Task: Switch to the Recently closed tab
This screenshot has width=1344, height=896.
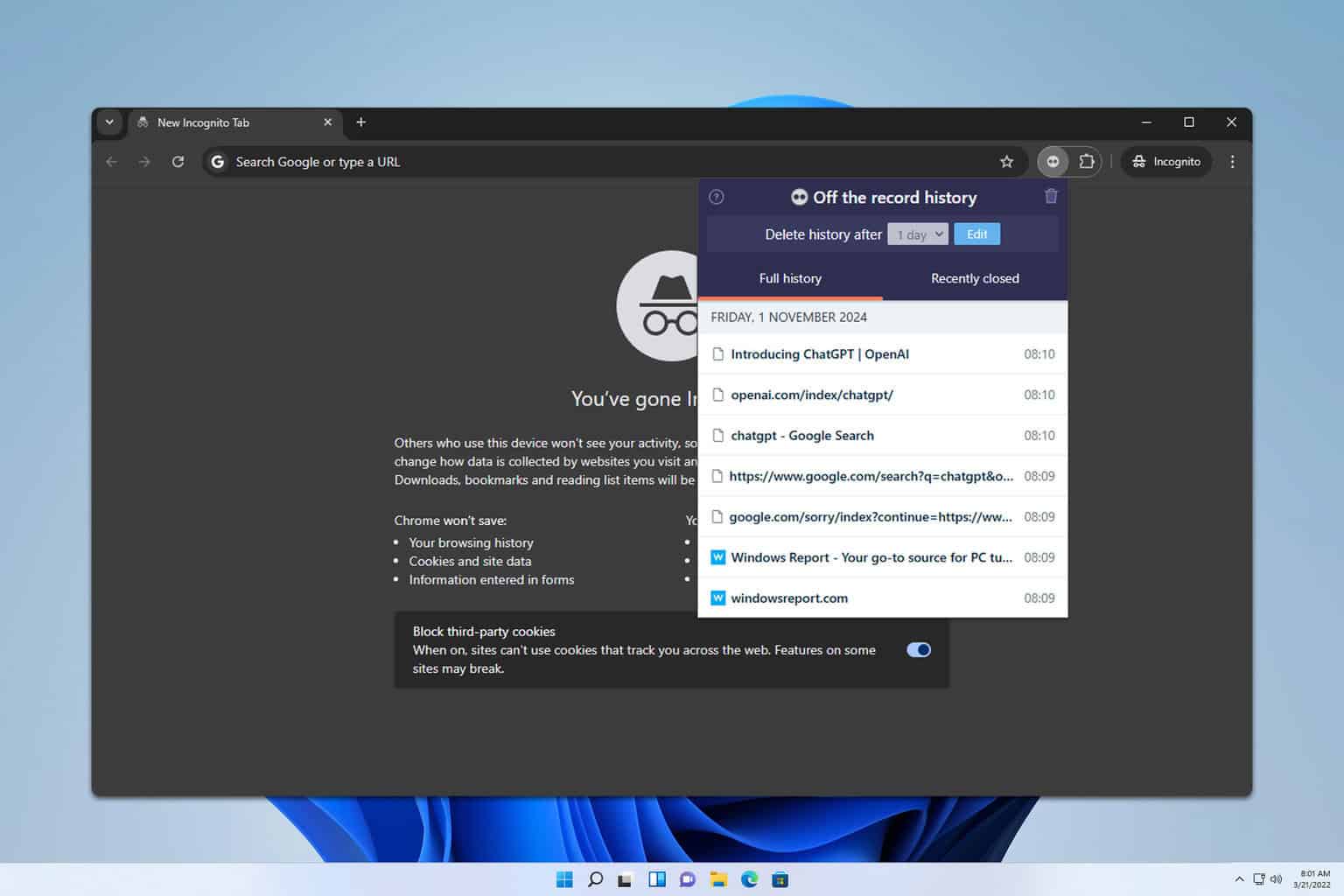Action: [974, 278]
